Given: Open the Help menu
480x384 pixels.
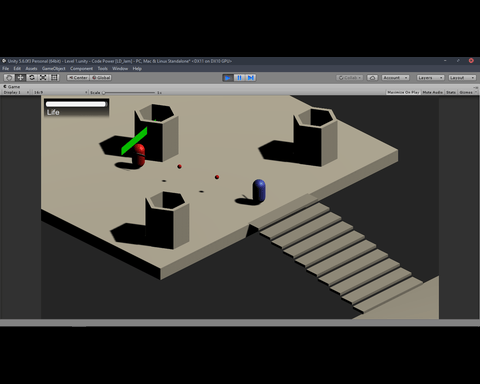Looking at the screenshot, I should [137, 69].
